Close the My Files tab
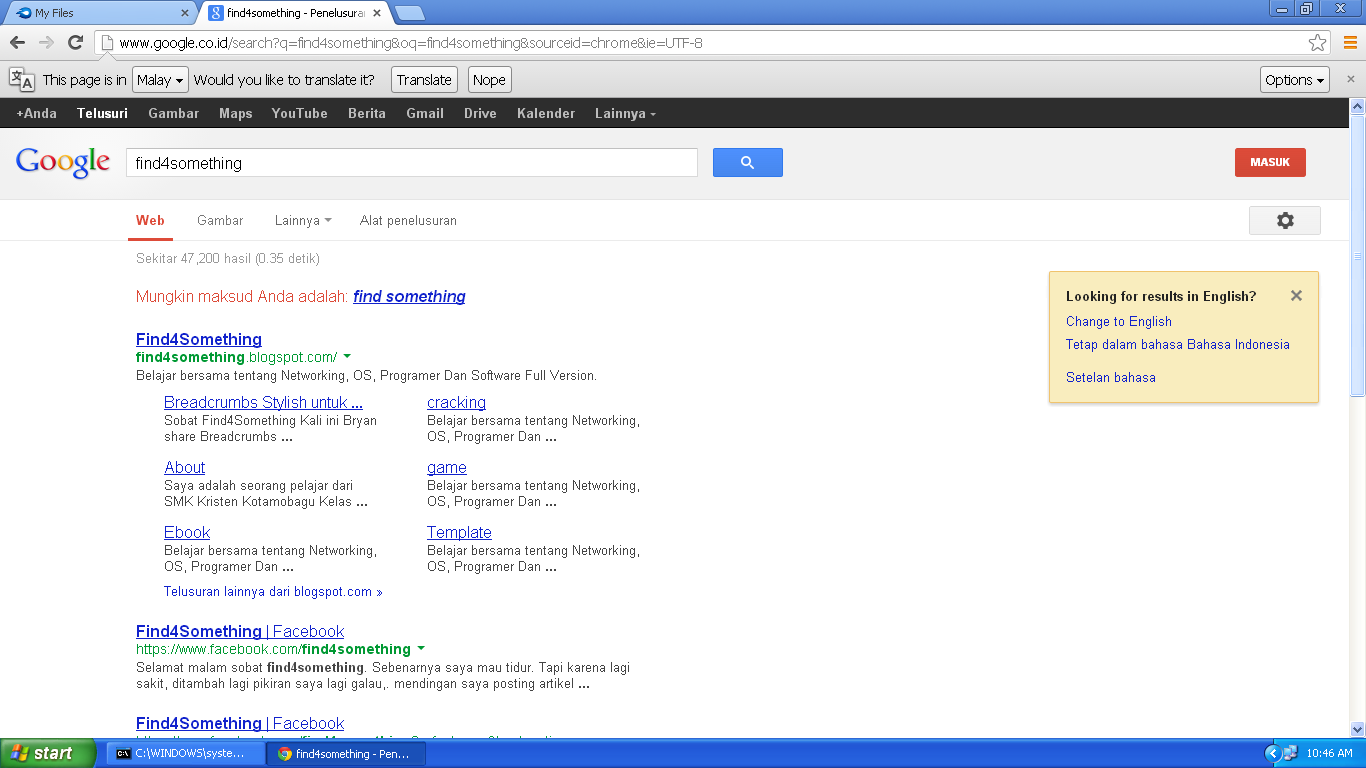The width and height of the screenshot is (1366, 768). 184,13
